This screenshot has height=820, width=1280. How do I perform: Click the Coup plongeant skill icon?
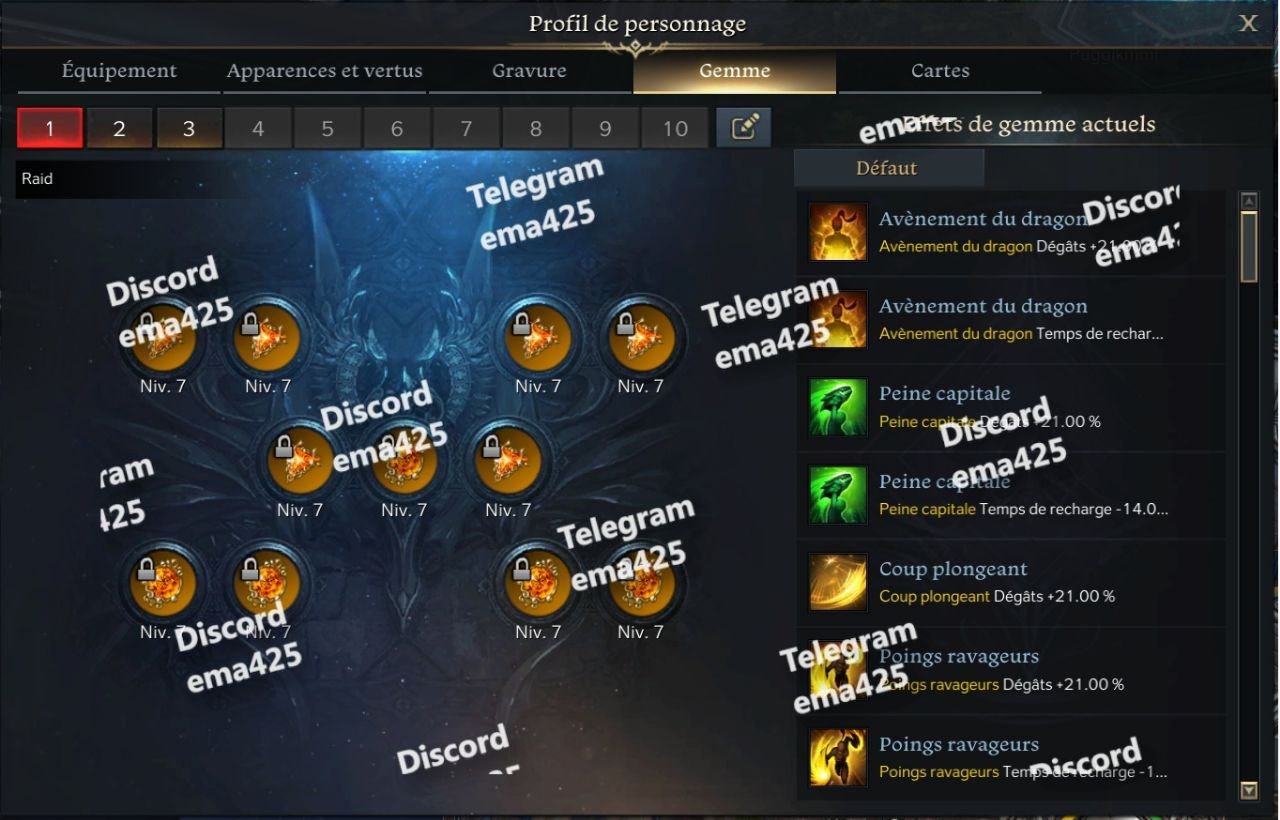tap(838, 583)
